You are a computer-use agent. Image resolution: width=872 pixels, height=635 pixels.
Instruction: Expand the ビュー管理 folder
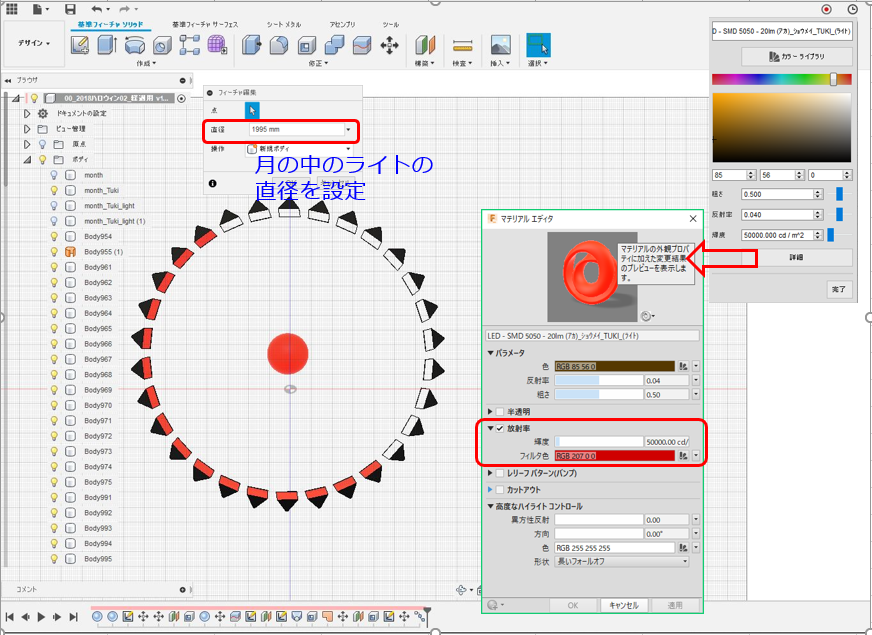click(x=27, y=129)
